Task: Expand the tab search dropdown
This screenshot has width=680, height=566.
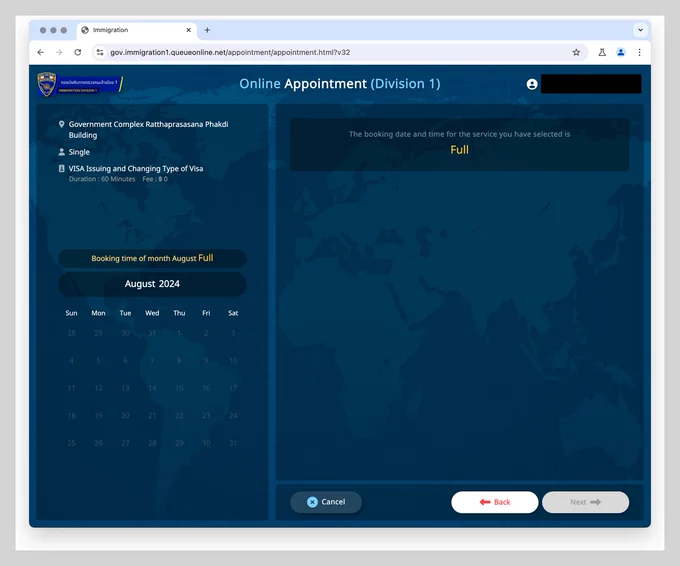Action: click(640, 30)
